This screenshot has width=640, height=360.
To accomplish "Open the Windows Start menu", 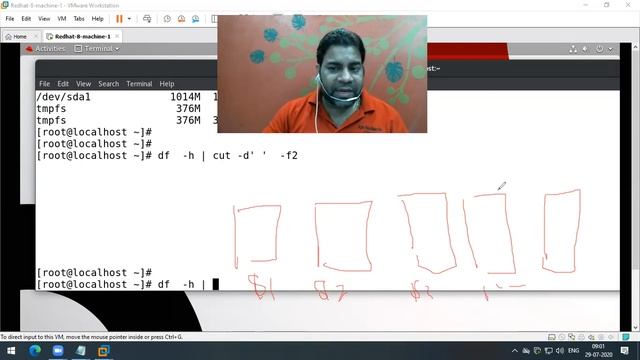I will [11, 351].
